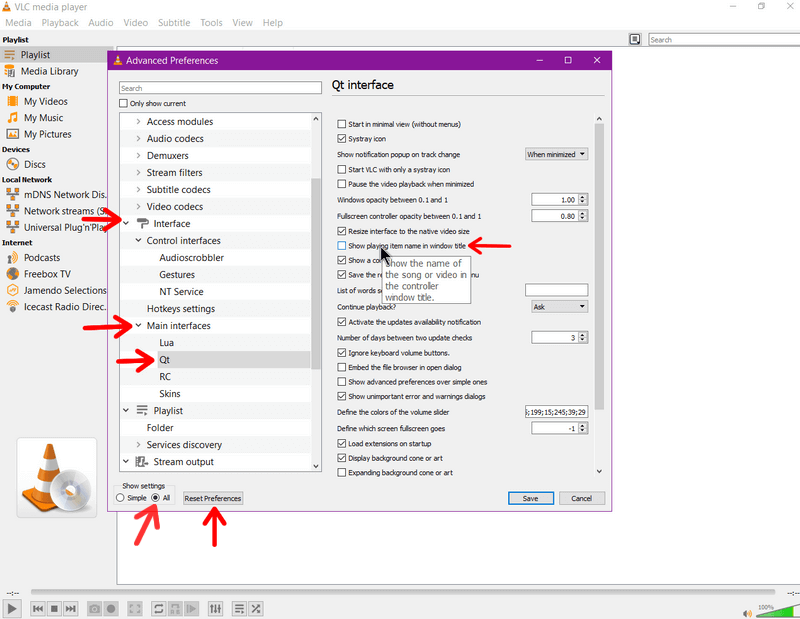
Task: Select Qt under Main interfaces
Action: coord(164,360)
